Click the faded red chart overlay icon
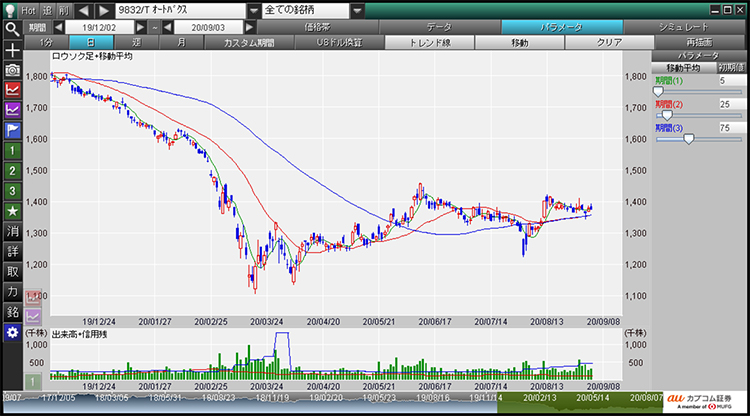The width and height of the screenshot is (750, 416). (33, 297)
